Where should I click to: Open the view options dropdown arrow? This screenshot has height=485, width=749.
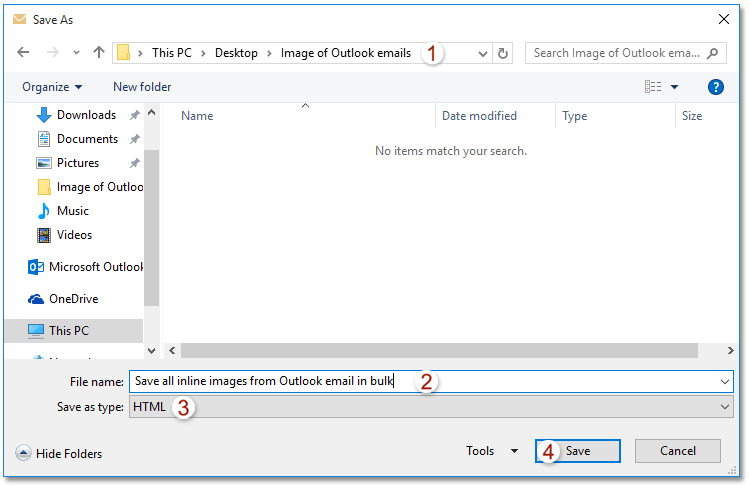pyautogui.click(x=674, y=87)
